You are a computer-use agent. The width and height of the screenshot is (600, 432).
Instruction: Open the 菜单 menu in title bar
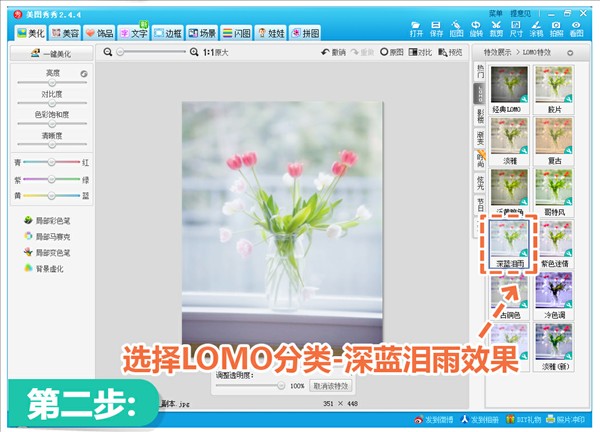tap(496, 13)
